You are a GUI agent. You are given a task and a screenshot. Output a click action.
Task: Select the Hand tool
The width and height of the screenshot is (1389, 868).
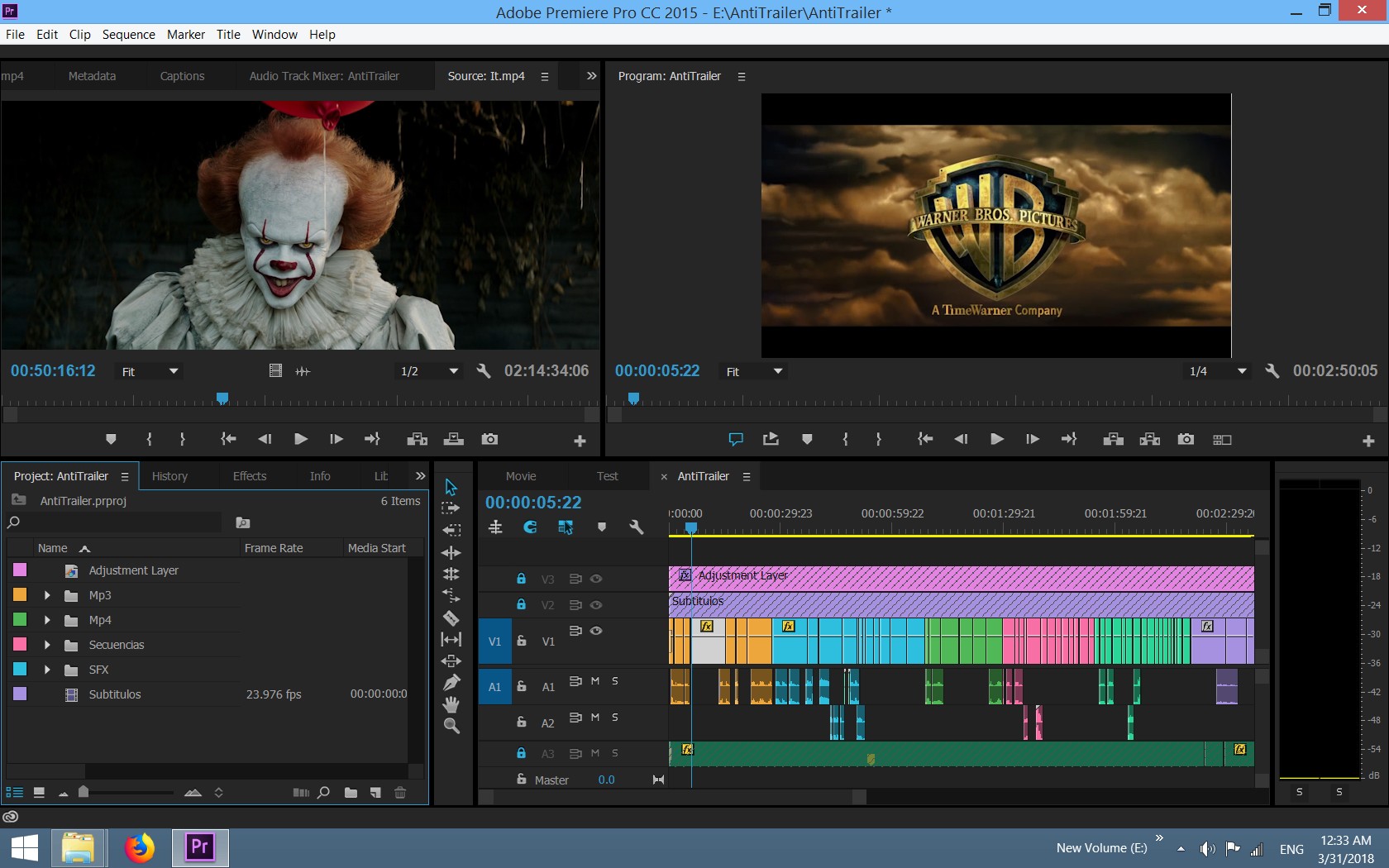point(451,704)
